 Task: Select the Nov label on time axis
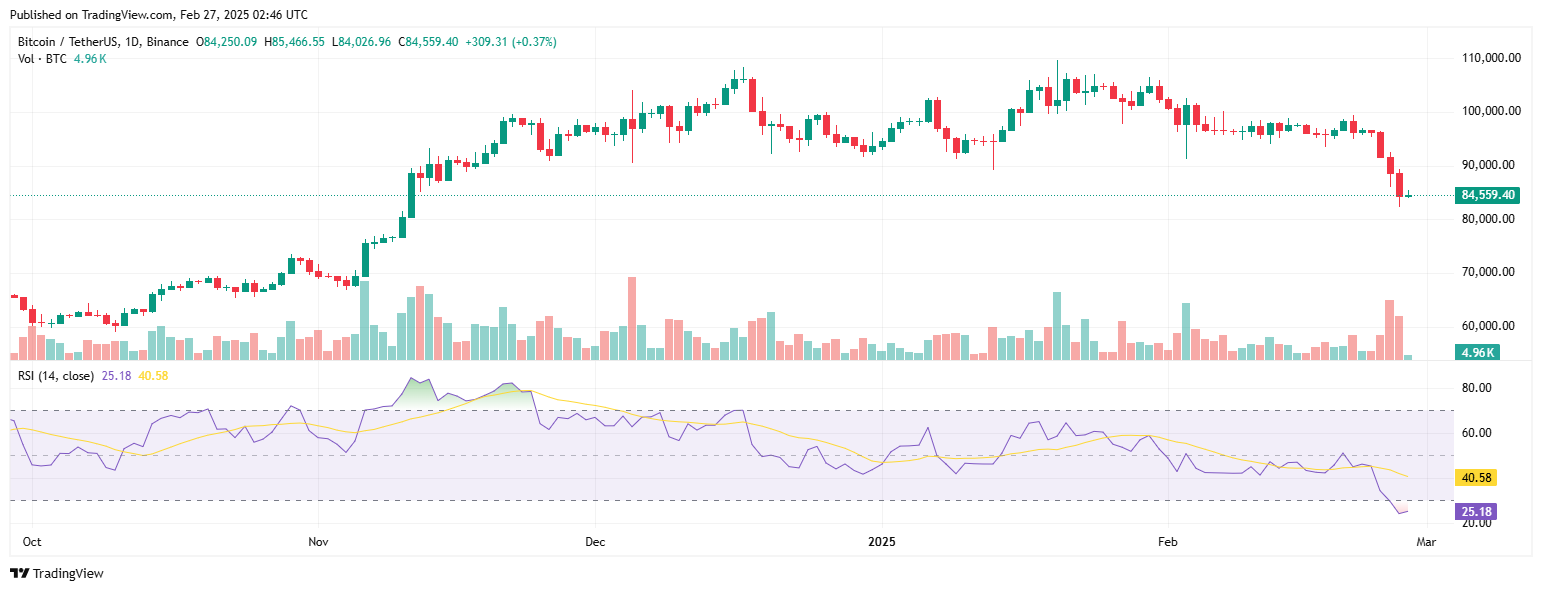[x=318, y=542]
